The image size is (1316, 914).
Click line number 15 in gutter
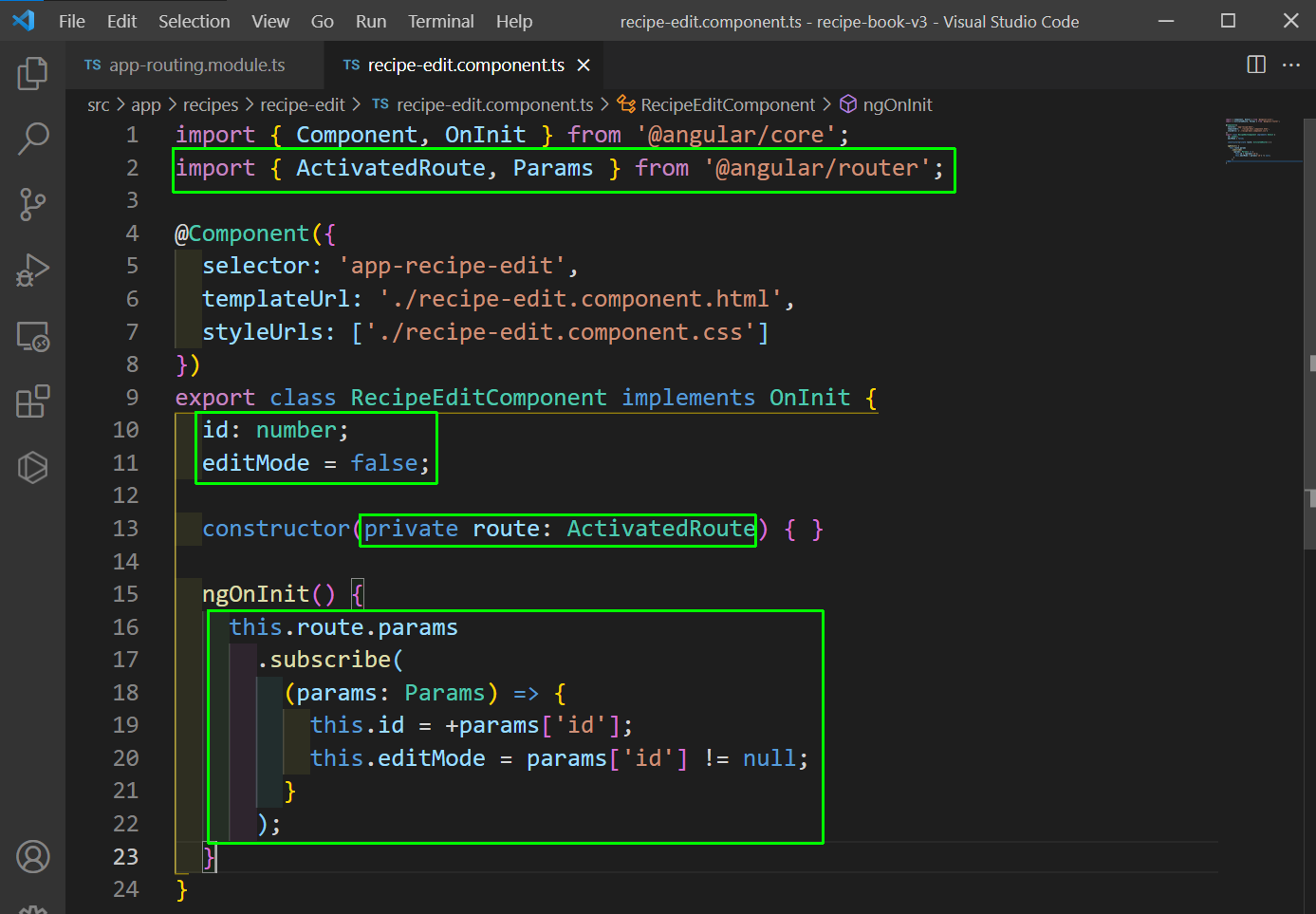point(126,594)
